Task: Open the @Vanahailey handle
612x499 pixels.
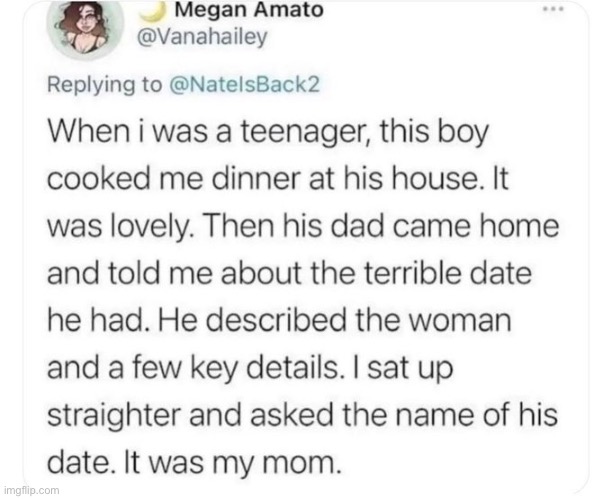Action: (x=203, y=37)
